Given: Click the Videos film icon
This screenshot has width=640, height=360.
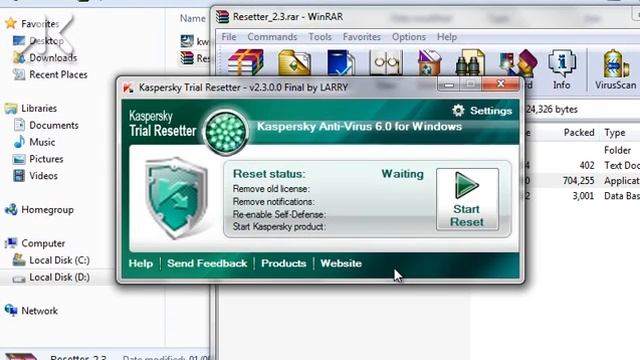Looking at the screenshot, I should (x=19, y=176).
